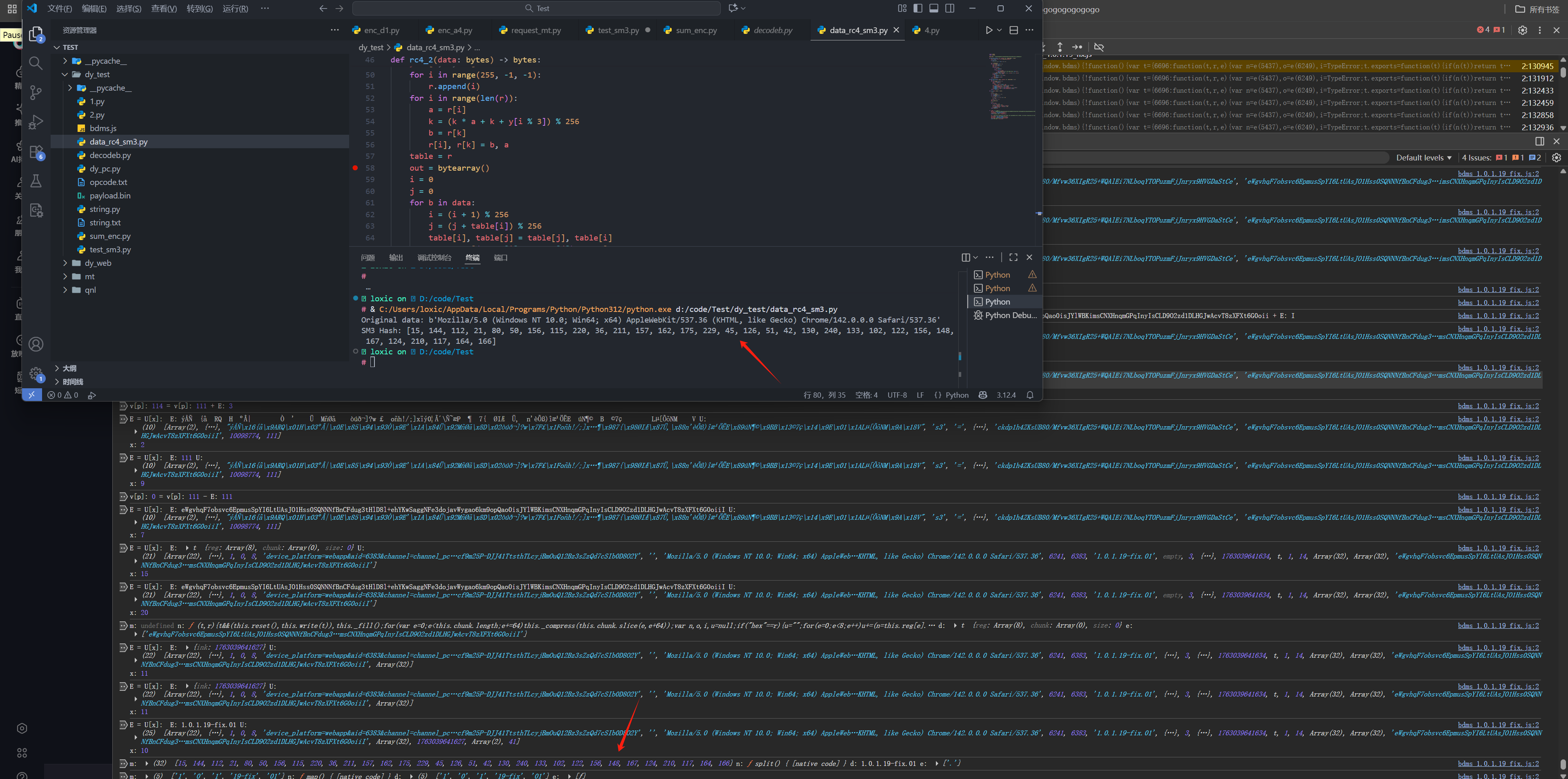
Task: Click the 4 Issues link in console
Action: click(x=1476, y=158)
